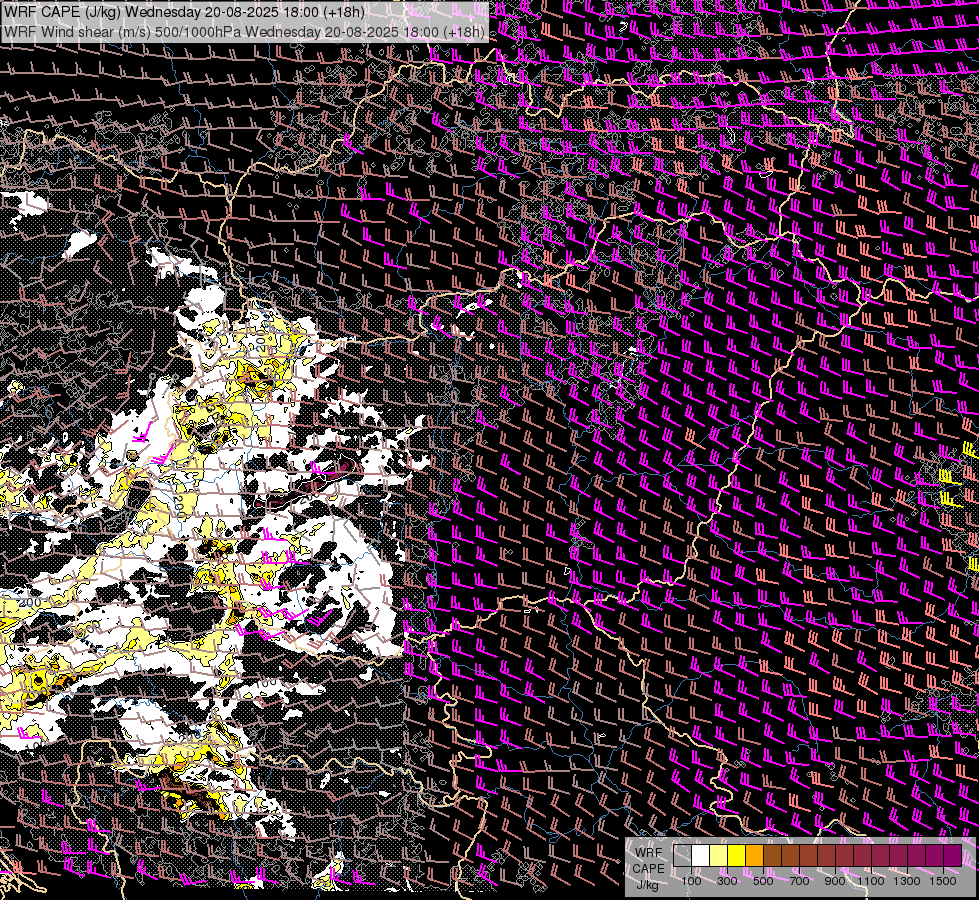Click the J/kg unit label in legend

pos(648,885)
